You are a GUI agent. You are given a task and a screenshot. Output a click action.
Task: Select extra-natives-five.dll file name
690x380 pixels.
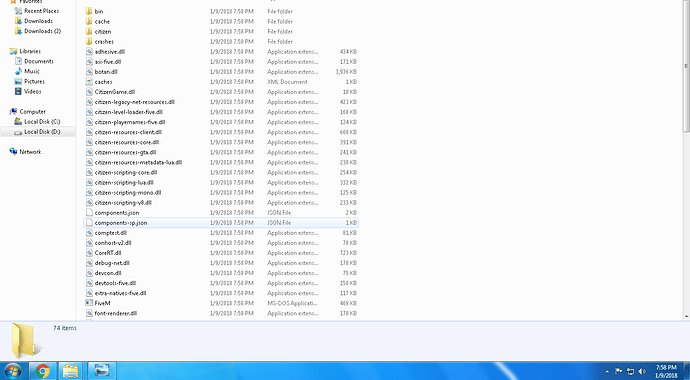tap(121, 293)
